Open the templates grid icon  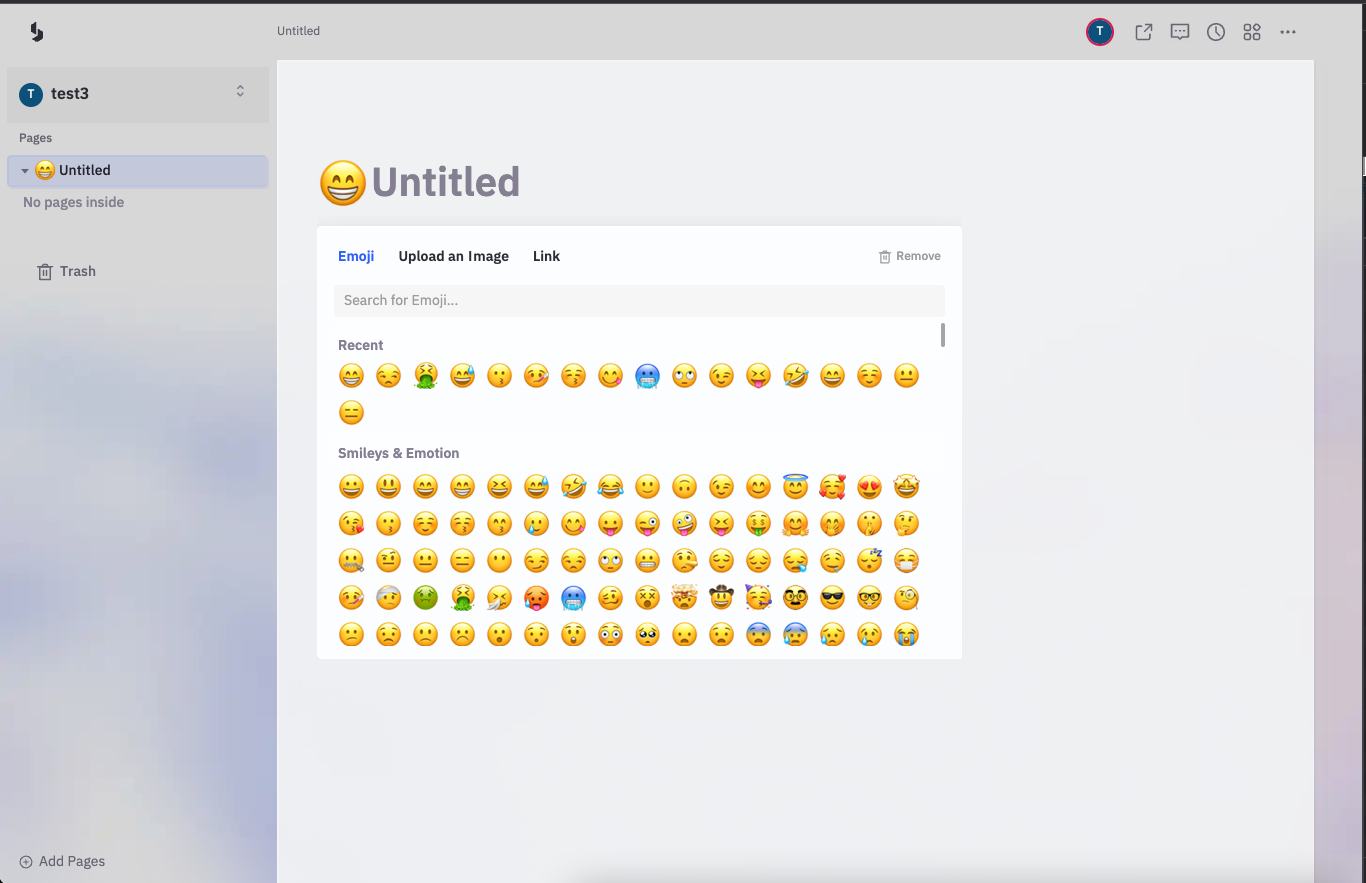(x=1251, y=31)
